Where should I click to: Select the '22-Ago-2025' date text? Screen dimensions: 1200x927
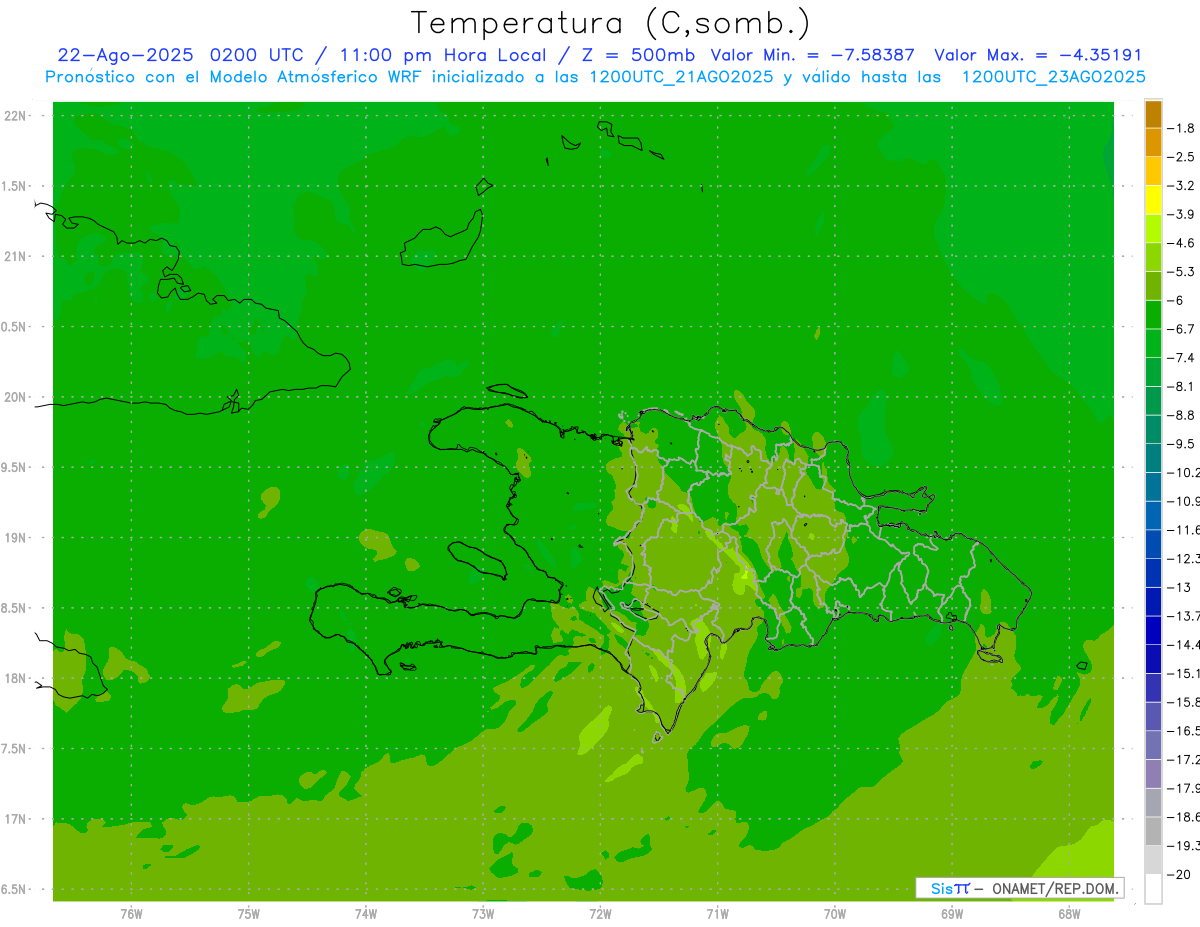[x=125, y=55]
